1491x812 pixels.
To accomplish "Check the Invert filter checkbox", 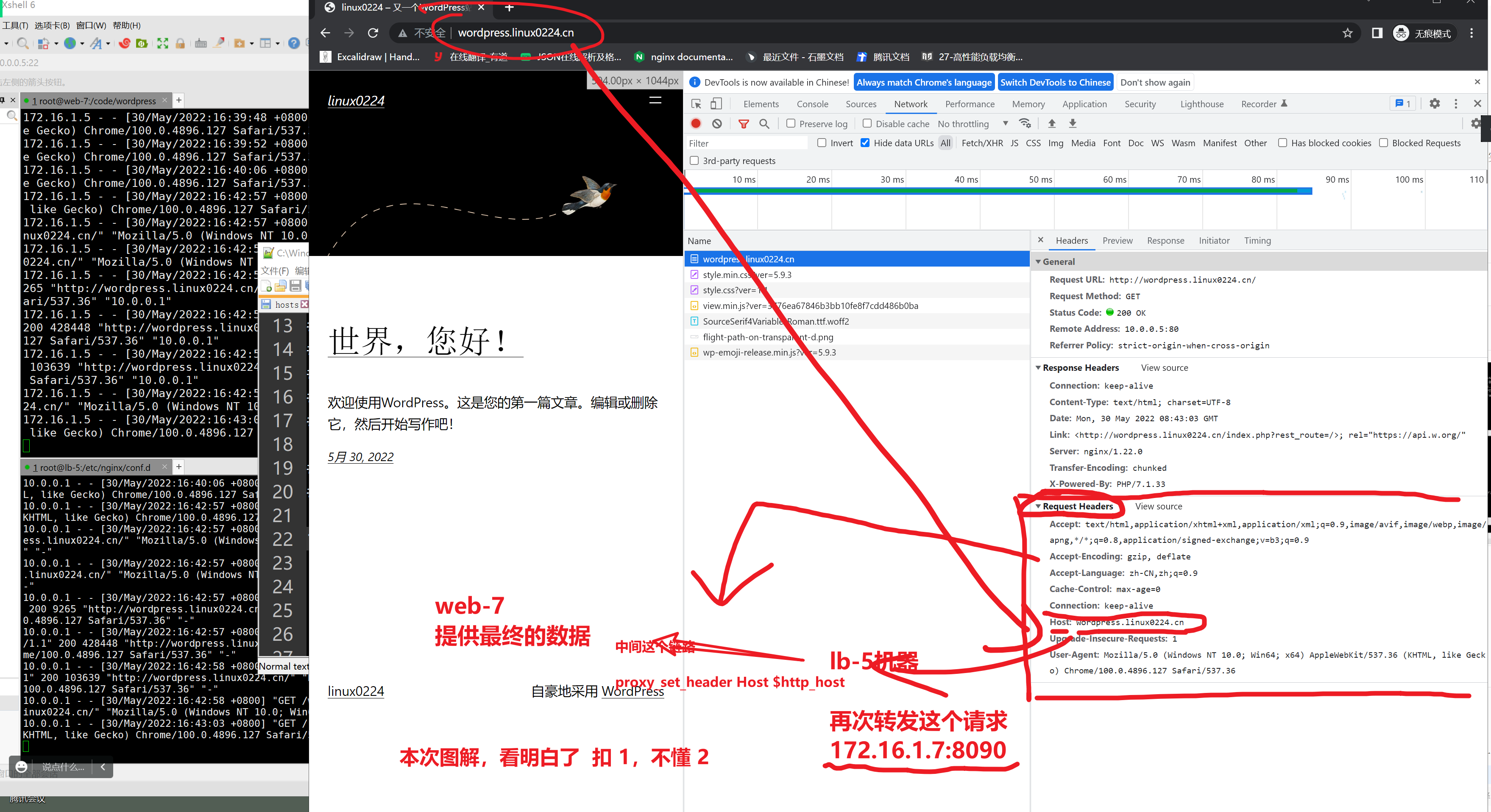I will (x=822, y=143).
